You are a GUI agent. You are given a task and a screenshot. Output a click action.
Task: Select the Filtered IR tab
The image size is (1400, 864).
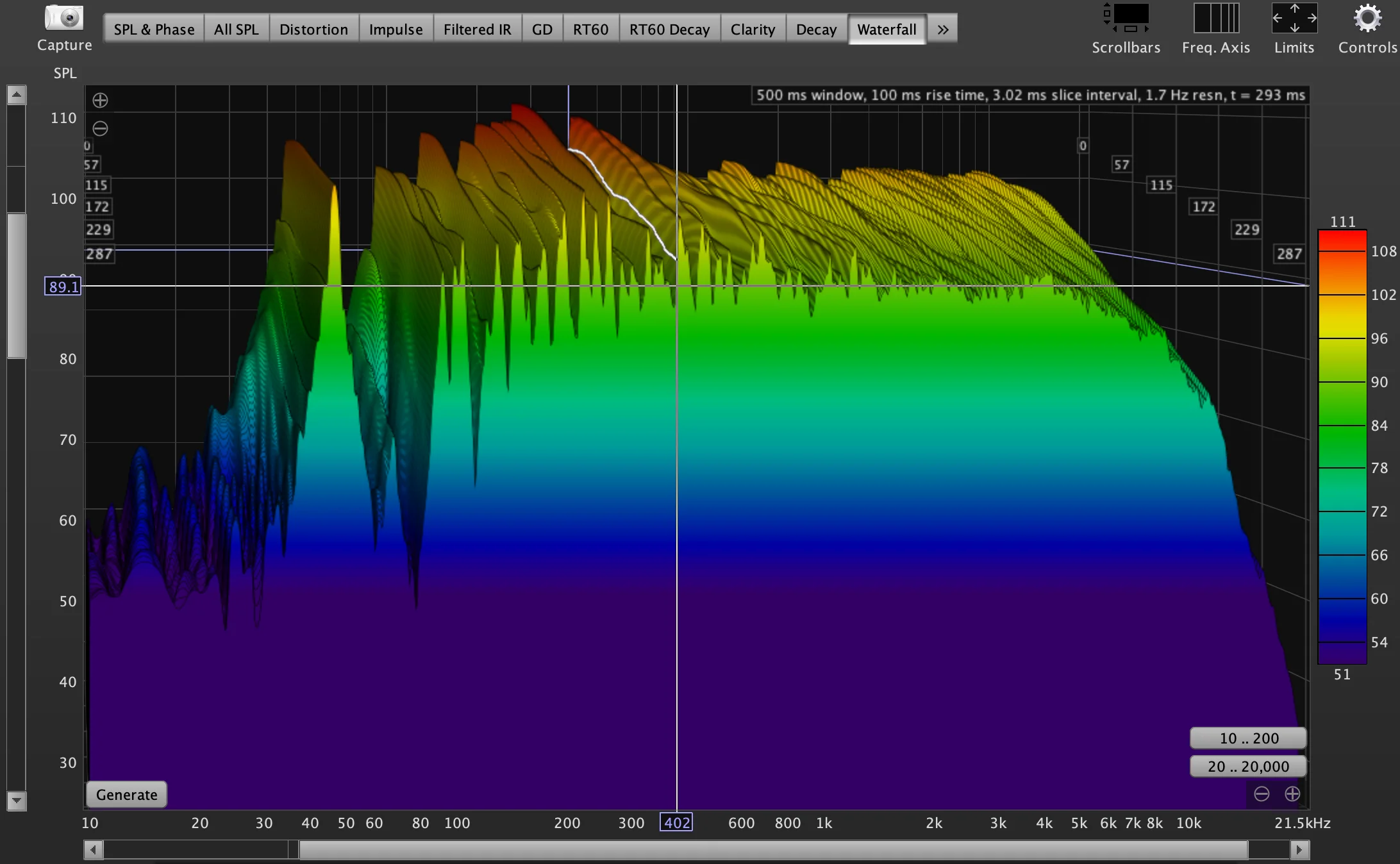point(478,29)
